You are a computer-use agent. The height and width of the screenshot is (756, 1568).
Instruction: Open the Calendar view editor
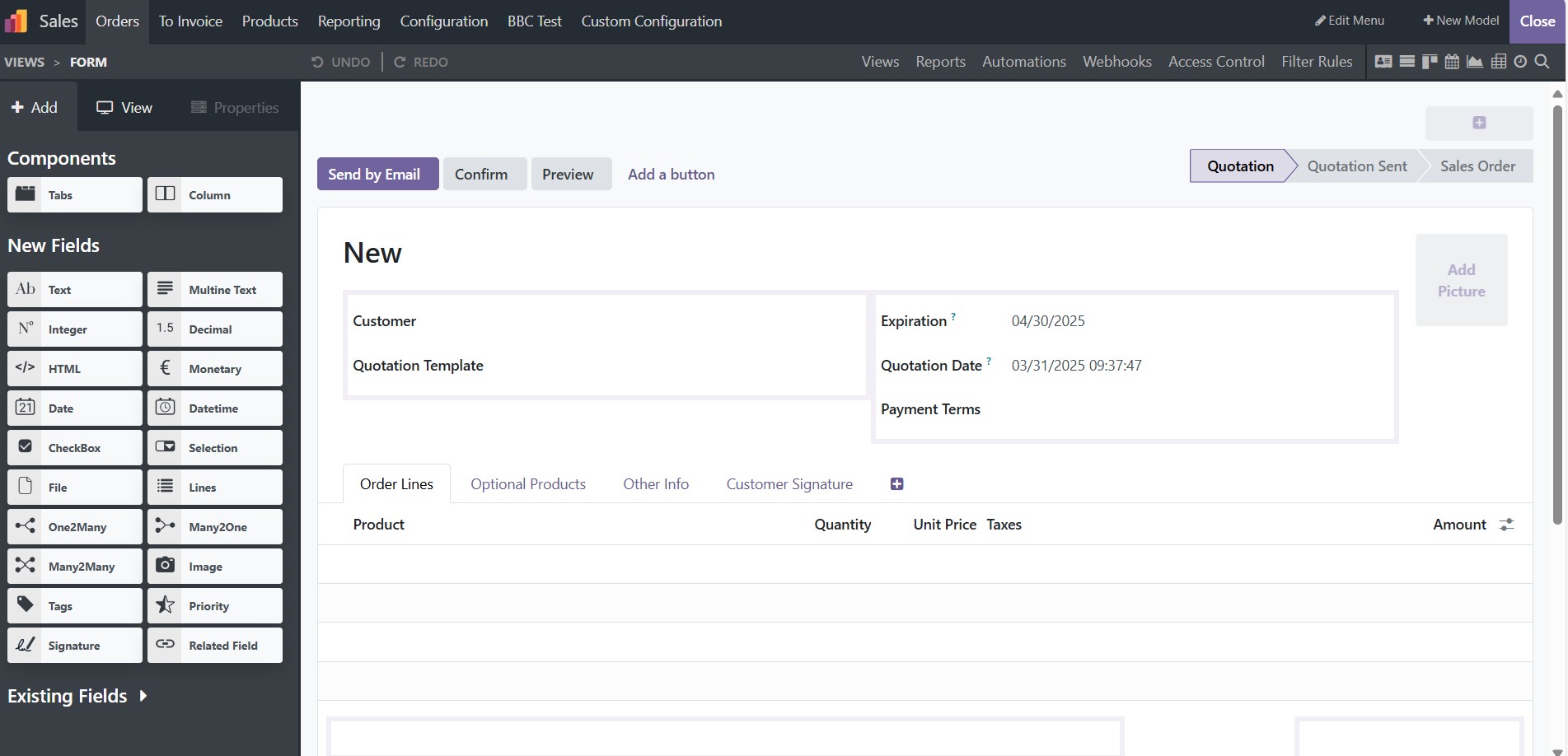(x=1452, y=61)
